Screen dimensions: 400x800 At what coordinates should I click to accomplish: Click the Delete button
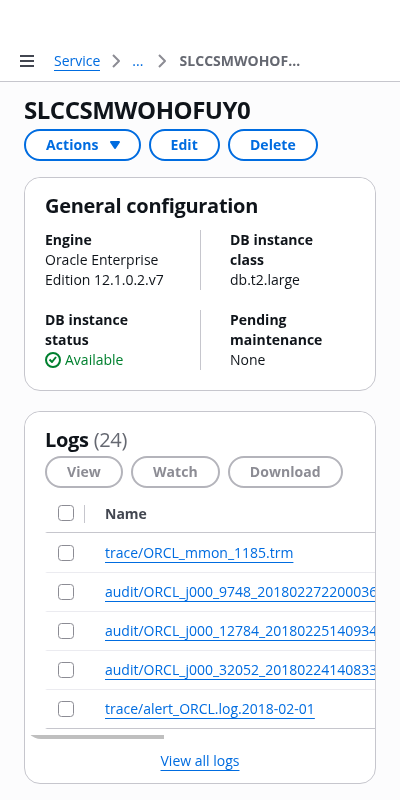coord(272,145)
